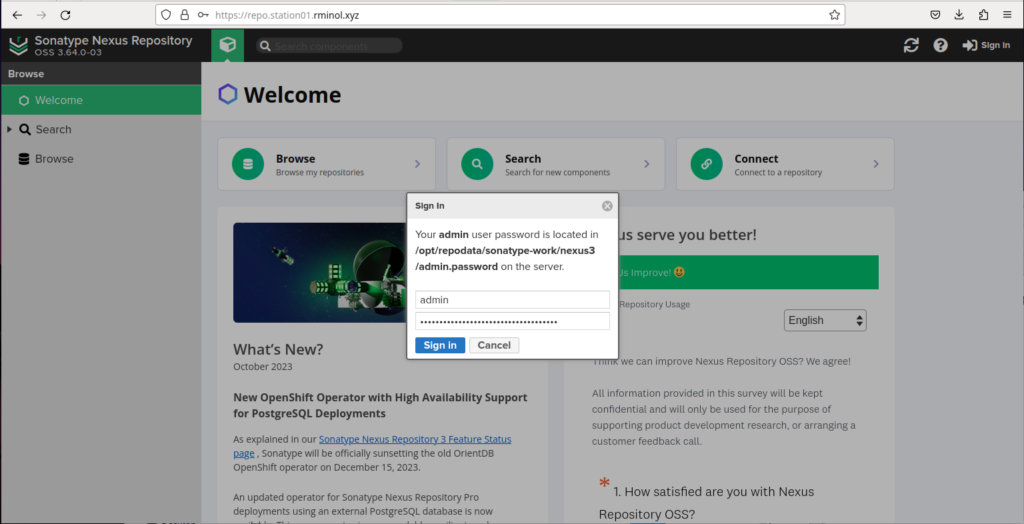This screenshot has width=1024, height=524.
Task: Open the Pocket icon in the browser toolbar
Action: click(x=935, y=15)
